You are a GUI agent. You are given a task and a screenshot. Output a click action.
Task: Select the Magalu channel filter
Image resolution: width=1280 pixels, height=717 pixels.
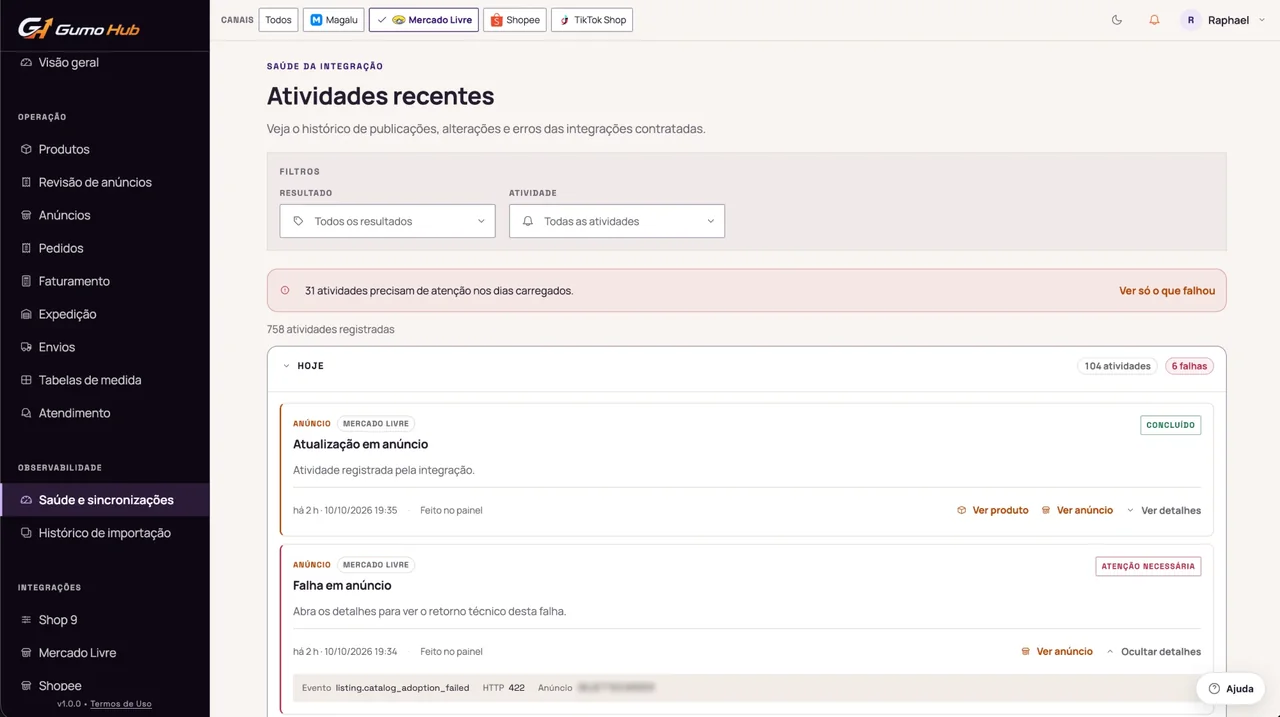click(x=333, y=20)
